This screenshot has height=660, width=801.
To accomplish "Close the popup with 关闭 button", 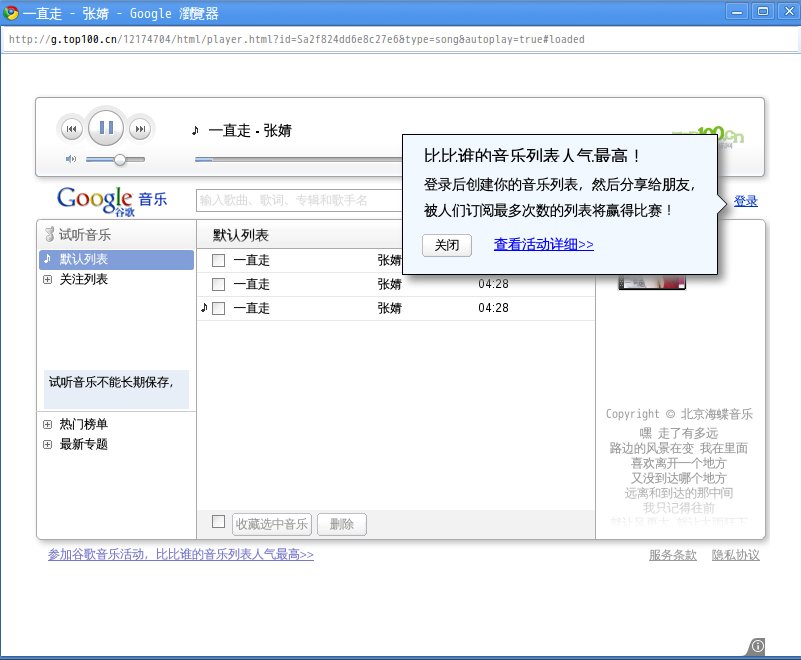I will (446, 245).
